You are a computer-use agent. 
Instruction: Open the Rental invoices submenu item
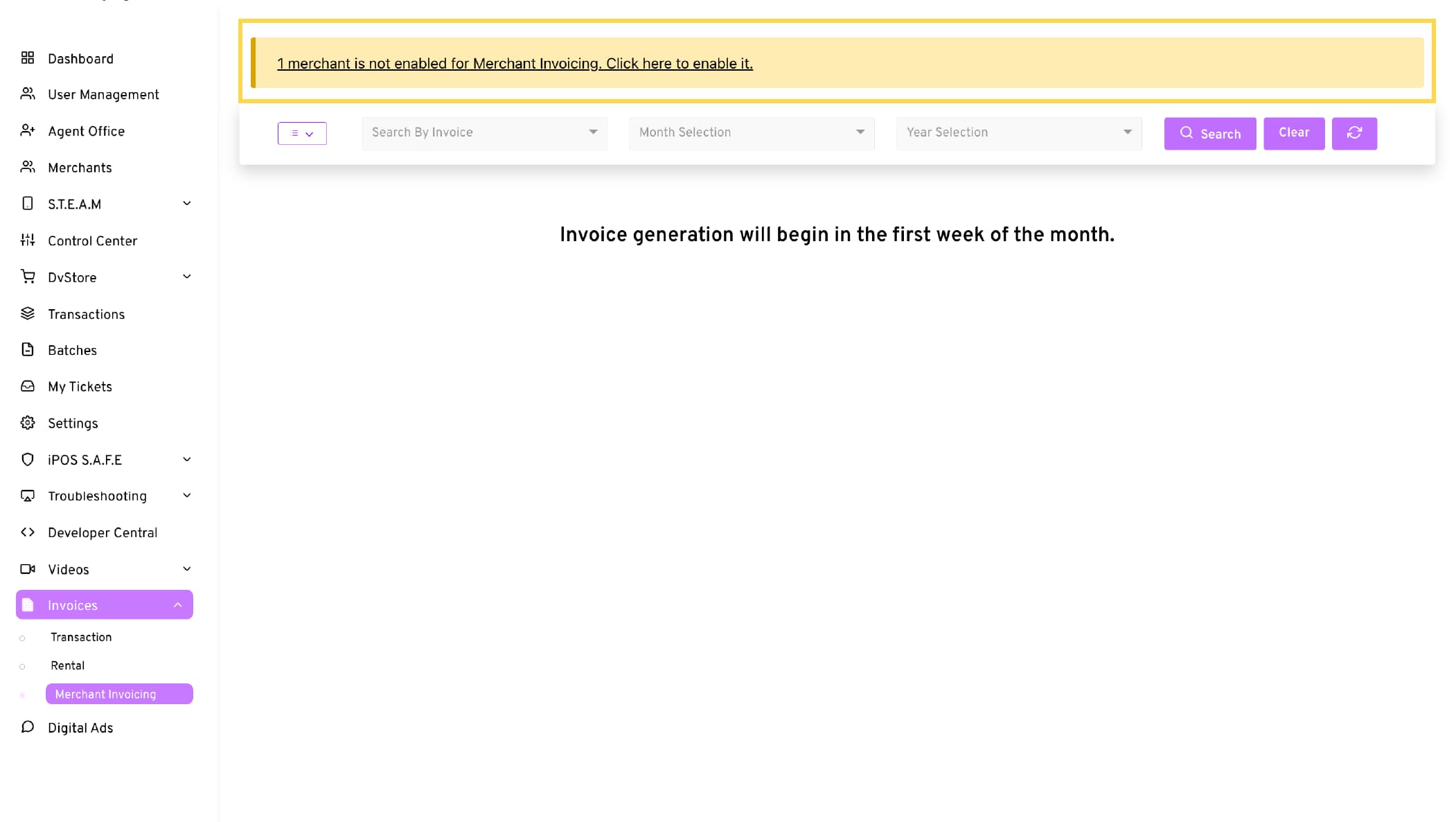68,665
